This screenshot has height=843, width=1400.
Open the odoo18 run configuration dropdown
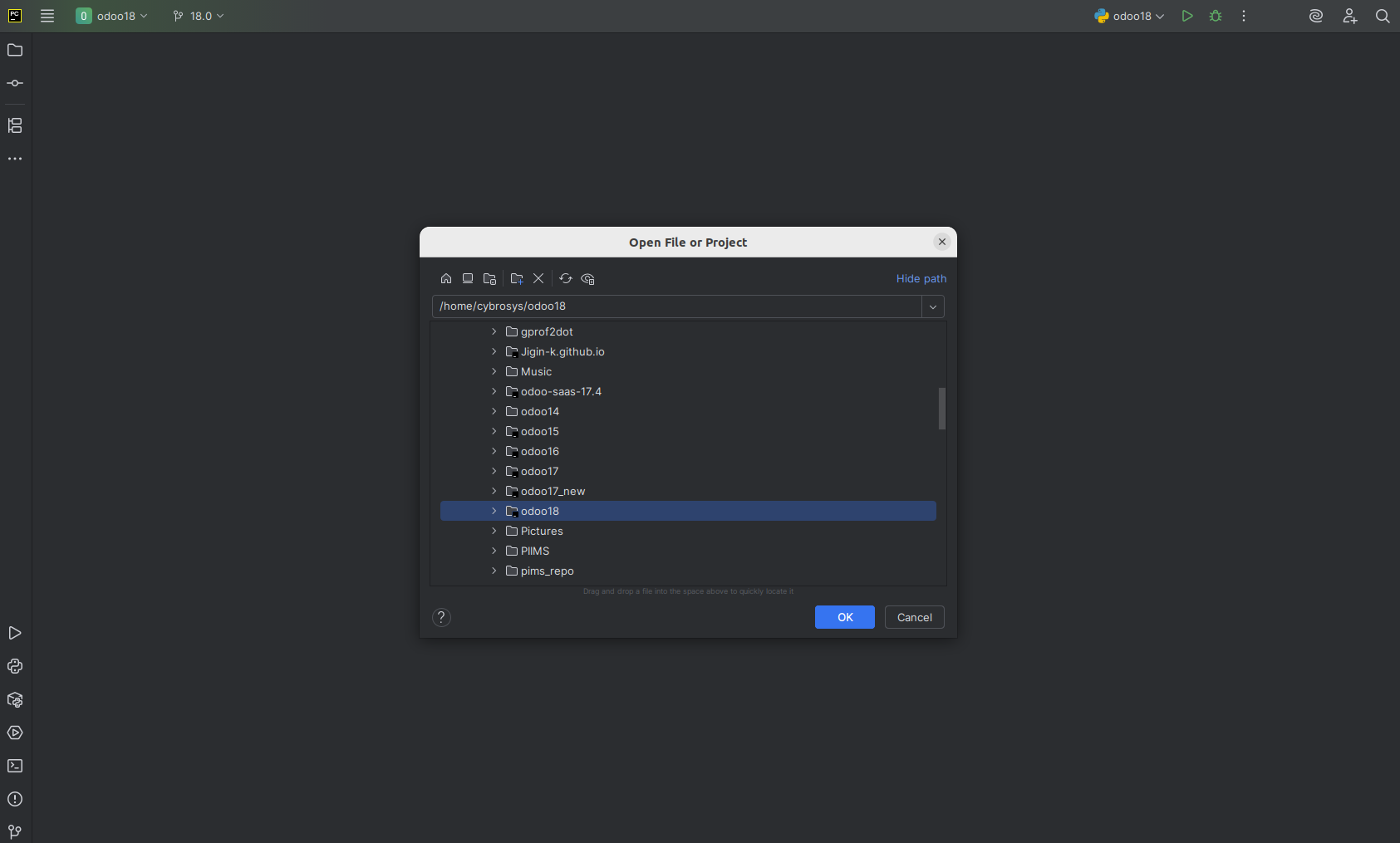click(x=1130, y=16)
